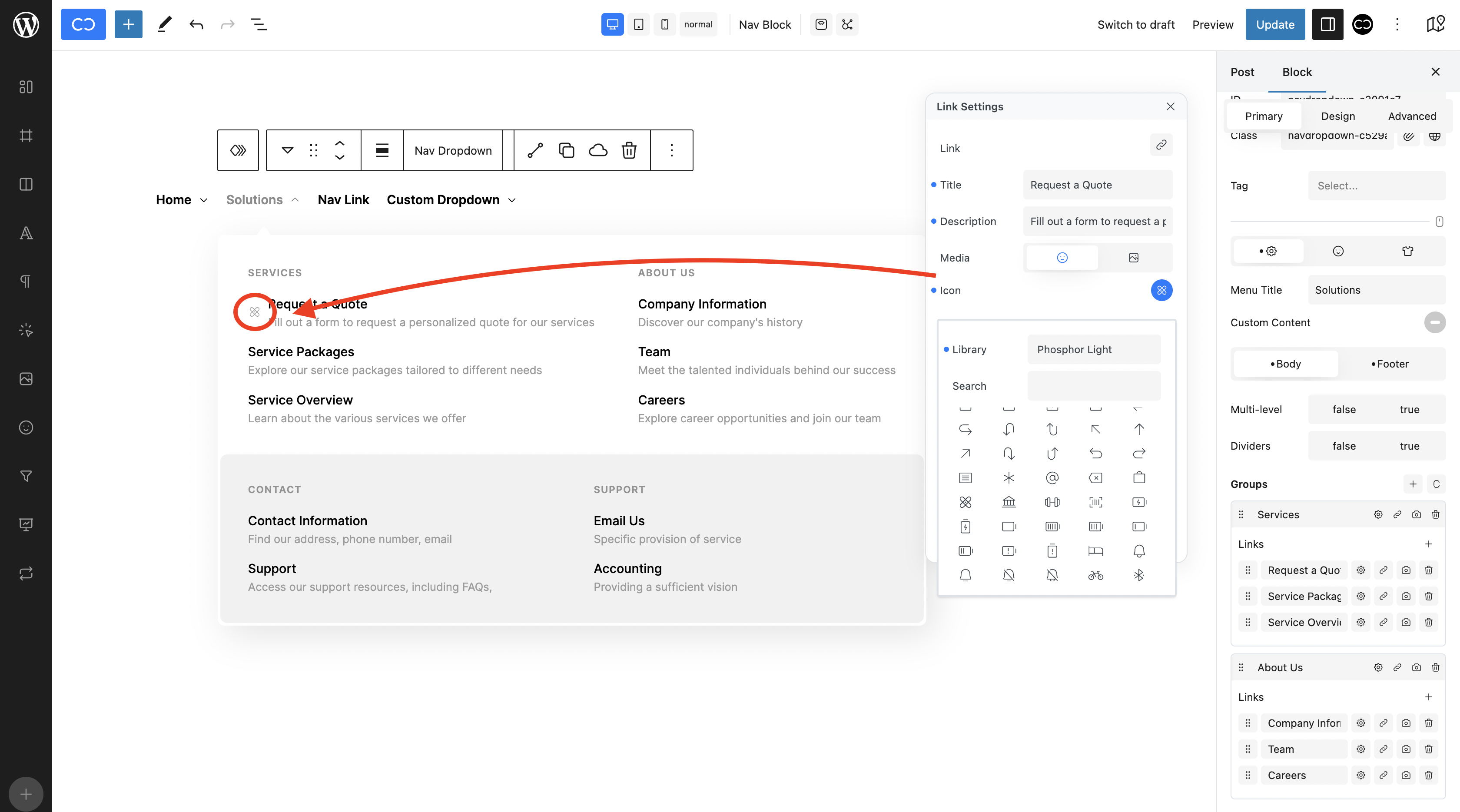Select the bank building icon in the library
The width and height of the screenshot is (1460, 812).
[1008, 502]
